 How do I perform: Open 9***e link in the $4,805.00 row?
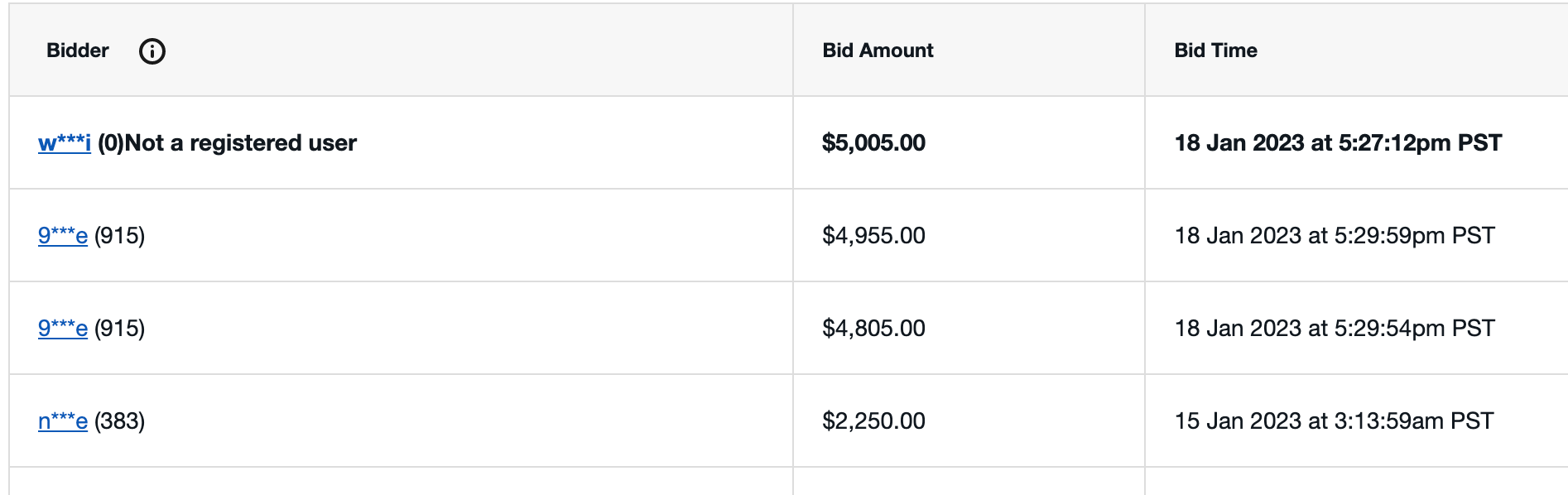(63, 329)
